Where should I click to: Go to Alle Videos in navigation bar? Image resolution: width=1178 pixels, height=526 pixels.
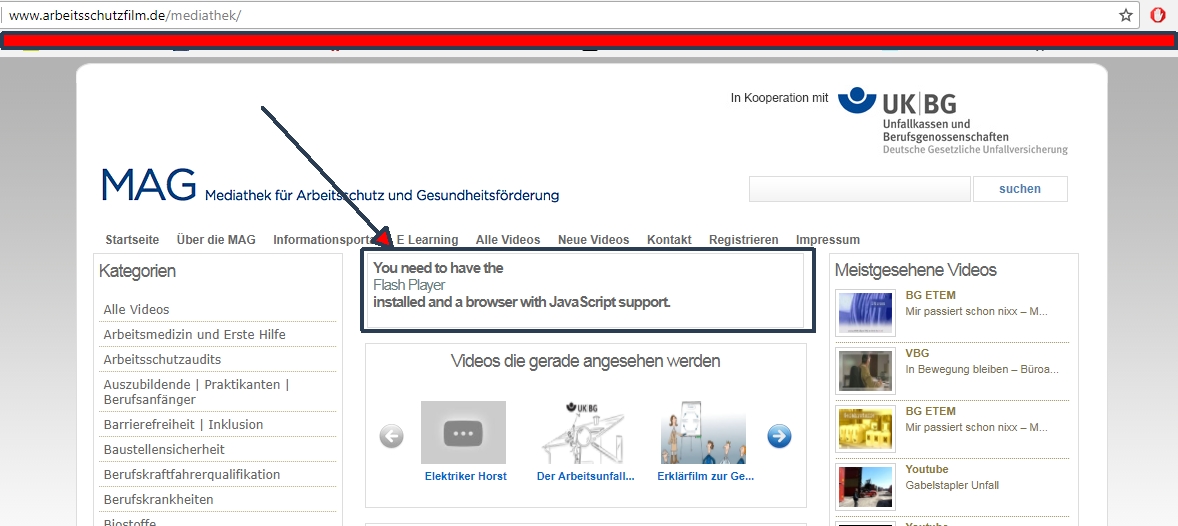click(507, 240)
